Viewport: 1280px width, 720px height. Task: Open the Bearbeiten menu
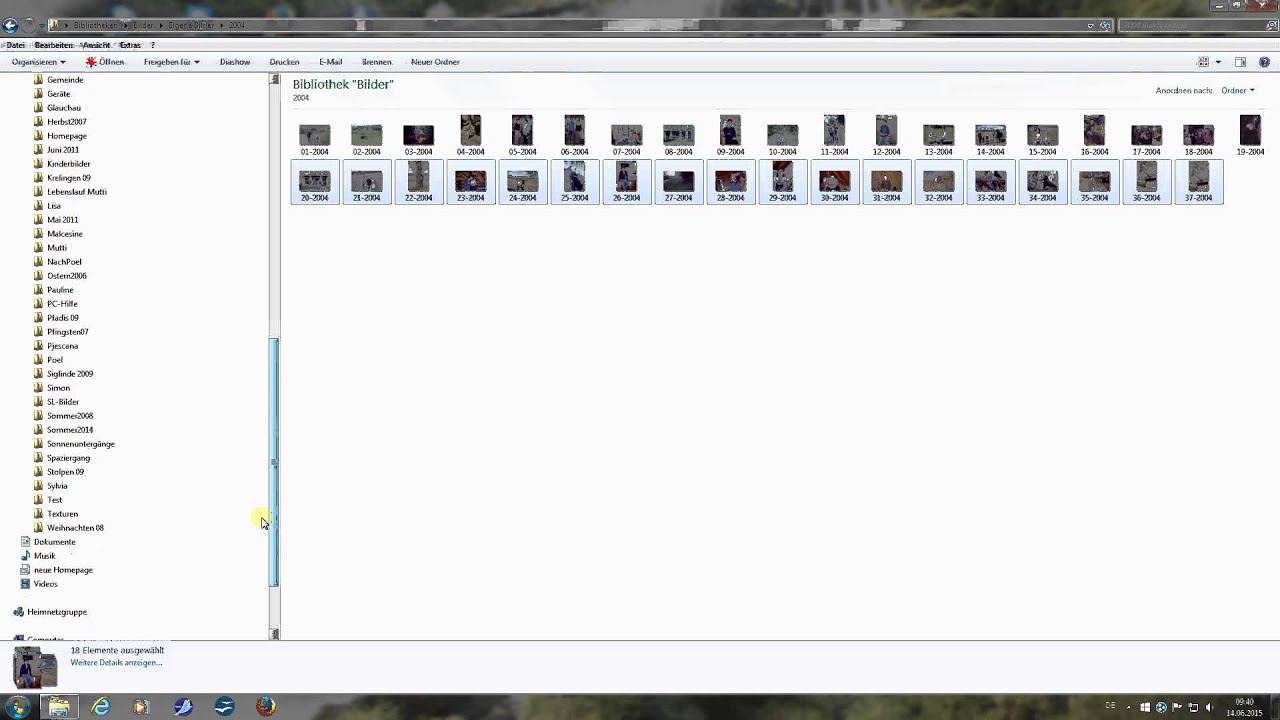tap(54, 45)
